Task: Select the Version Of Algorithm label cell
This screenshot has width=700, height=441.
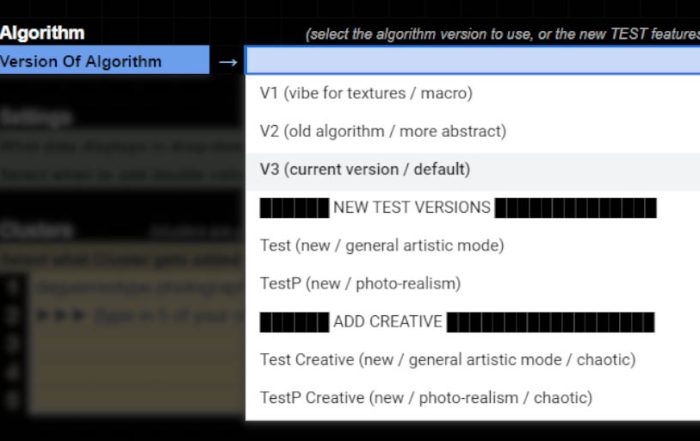Action: coord(104,61)
